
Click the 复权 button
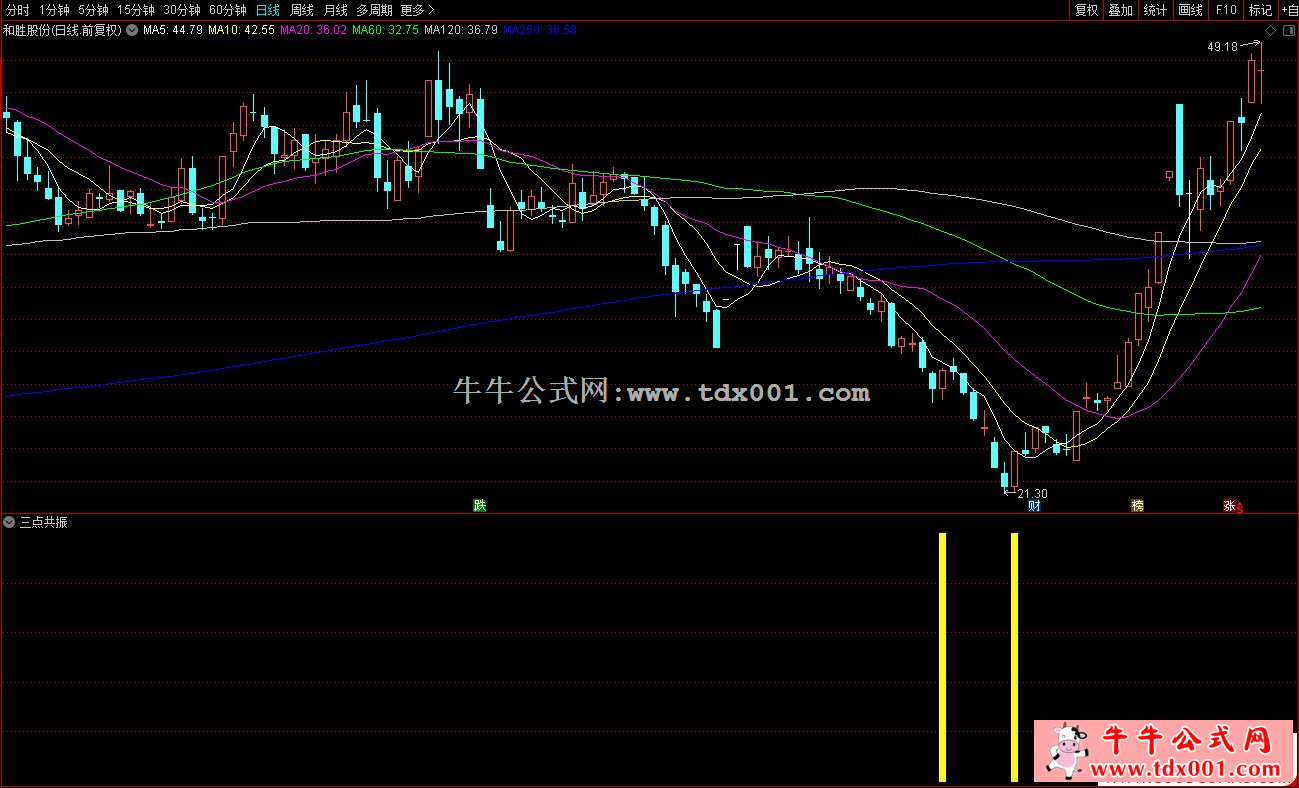pos(1086,10)
